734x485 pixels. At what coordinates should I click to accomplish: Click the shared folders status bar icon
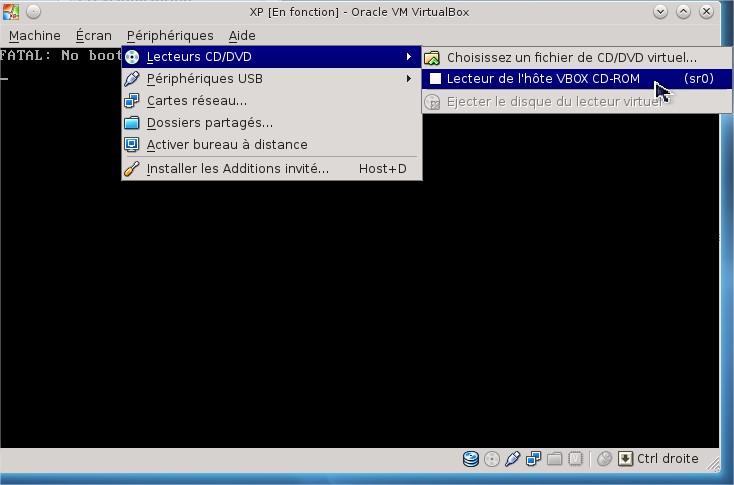coord(554,459)
